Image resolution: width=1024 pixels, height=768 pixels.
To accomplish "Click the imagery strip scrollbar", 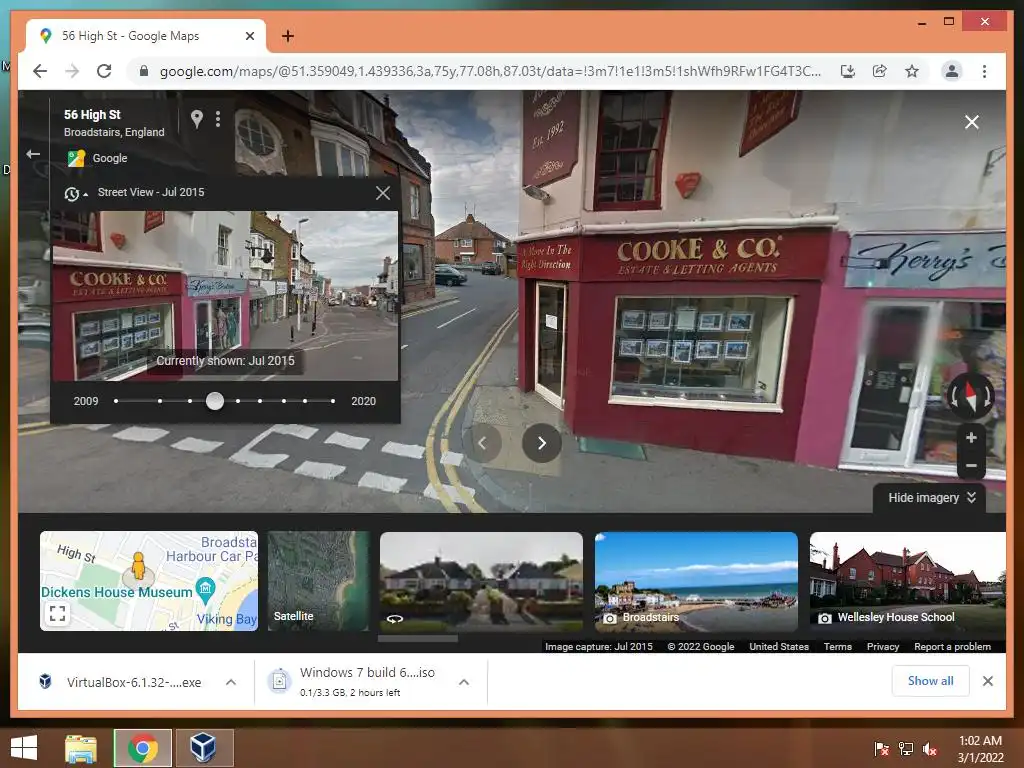I will coord(418,639).
